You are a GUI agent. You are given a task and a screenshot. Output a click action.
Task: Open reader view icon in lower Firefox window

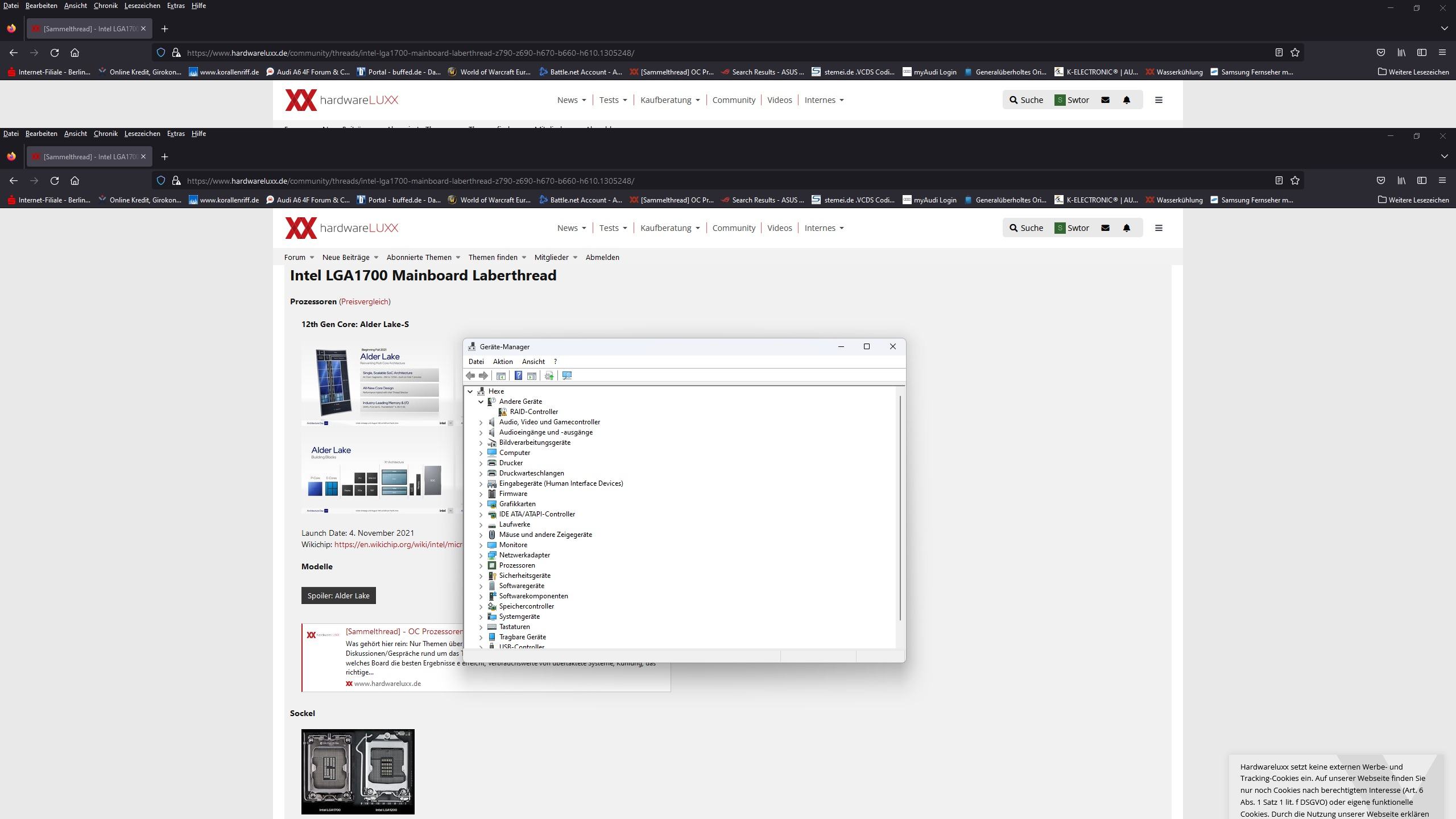pyautogui.click(x=1279, y=181)
